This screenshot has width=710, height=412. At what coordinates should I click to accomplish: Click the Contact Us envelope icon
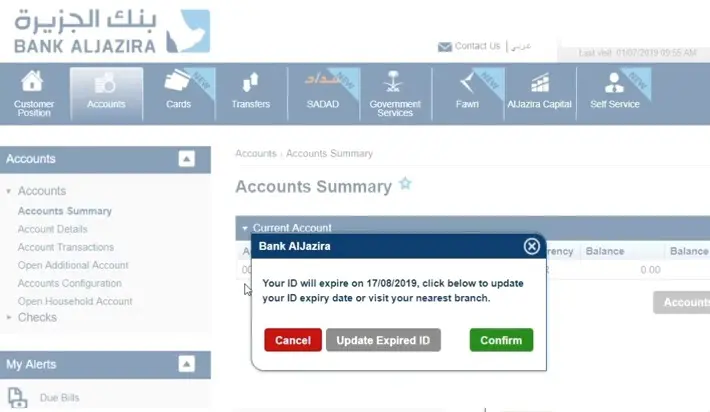pyautogui.click(x=445, y=47)
